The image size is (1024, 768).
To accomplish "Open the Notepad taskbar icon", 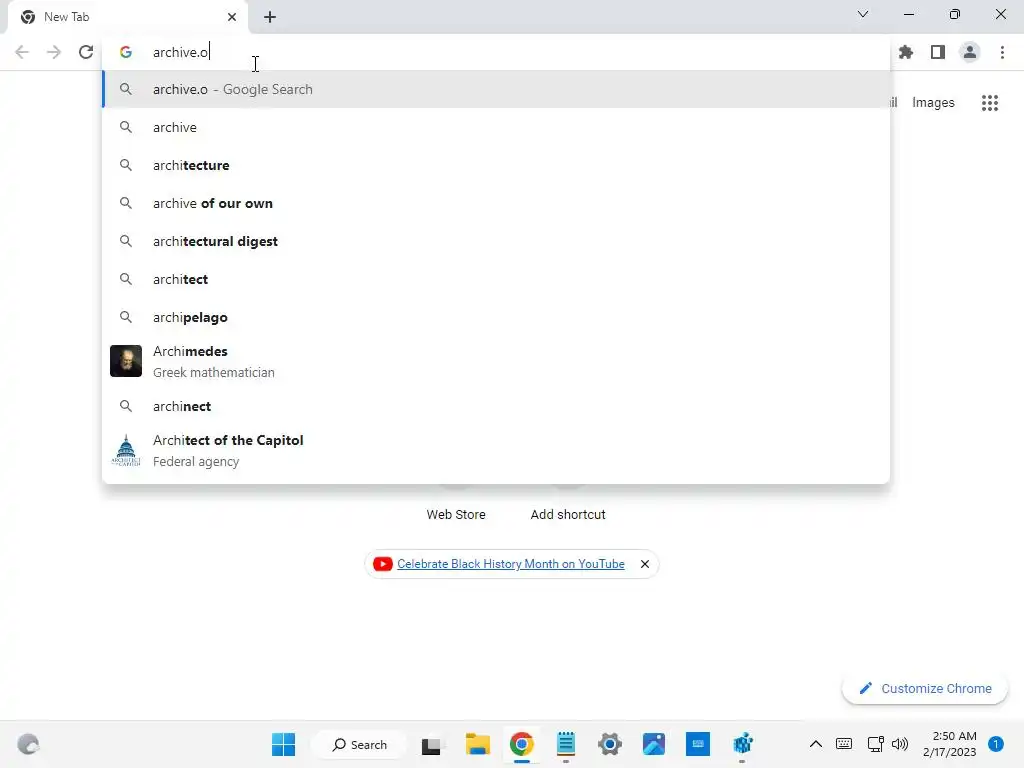I will tap(566, 744).
